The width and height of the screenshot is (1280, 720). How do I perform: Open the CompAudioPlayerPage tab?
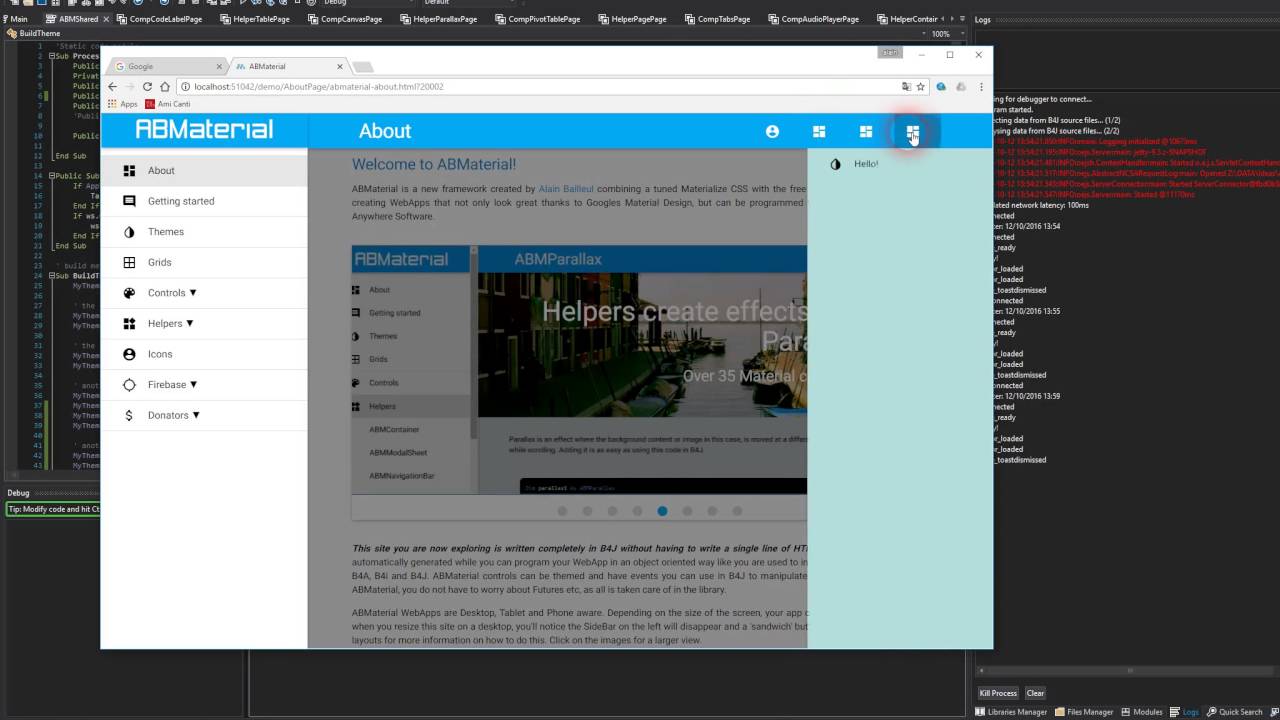tap(814, 19)
